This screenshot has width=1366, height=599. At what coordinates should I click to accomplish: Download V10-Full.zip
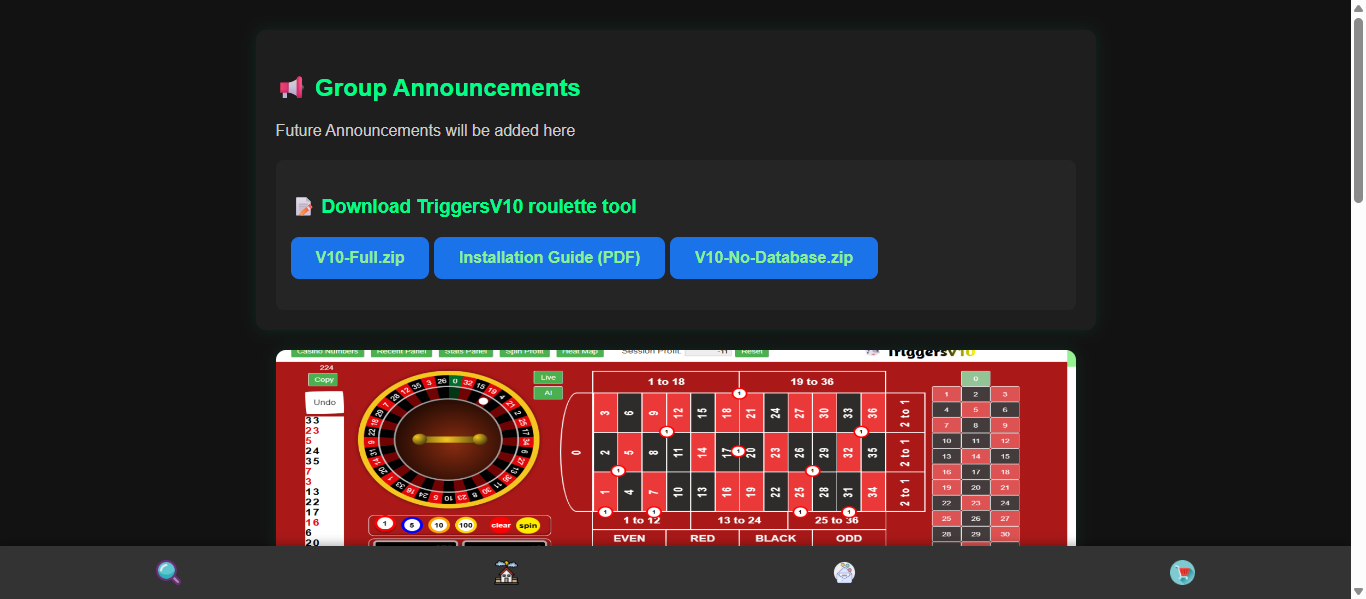coord(360,258)
